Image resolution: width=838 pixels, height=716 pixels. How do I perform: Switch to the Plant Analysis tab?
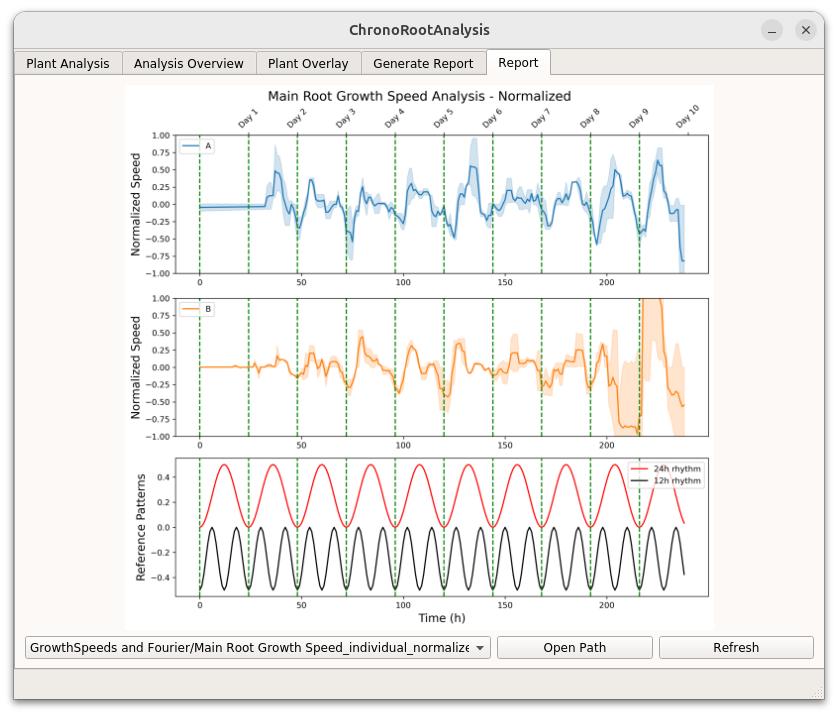click(x=68, y=63)
